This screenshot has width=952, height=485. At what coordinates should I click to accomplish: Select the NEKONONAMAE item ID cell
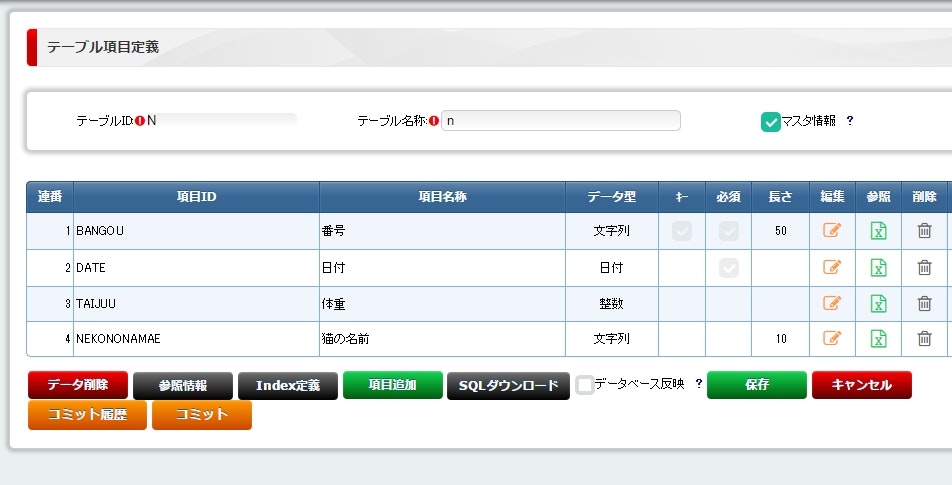[x=196, y=339]
